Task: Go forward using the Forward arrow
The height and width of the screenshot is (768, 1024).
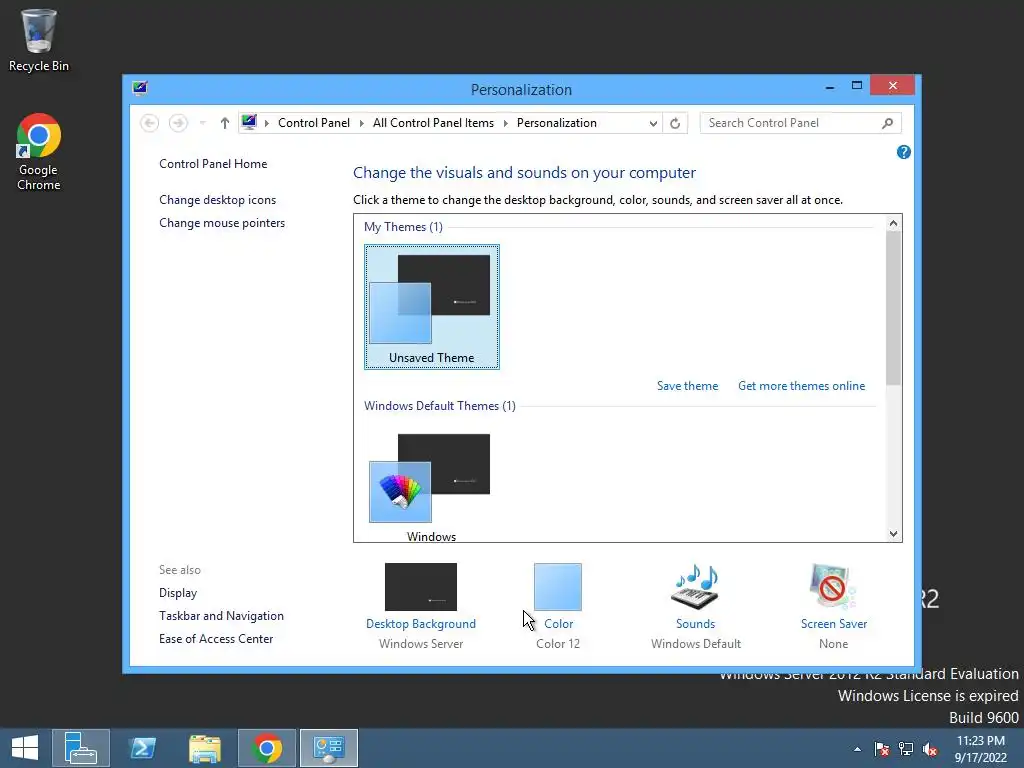Action: tap(178, 123)
